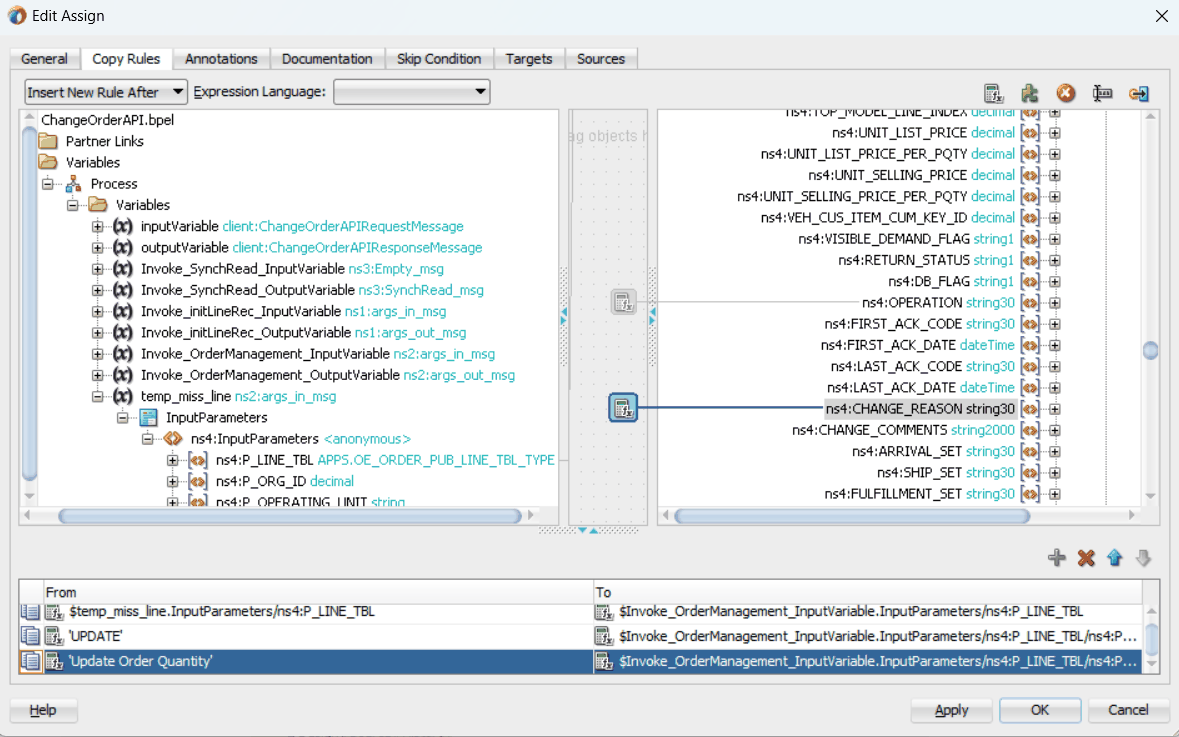The image size is (1179, 737).
Task: Select the Copy Rules tab
Action: (x=126, y=59)
